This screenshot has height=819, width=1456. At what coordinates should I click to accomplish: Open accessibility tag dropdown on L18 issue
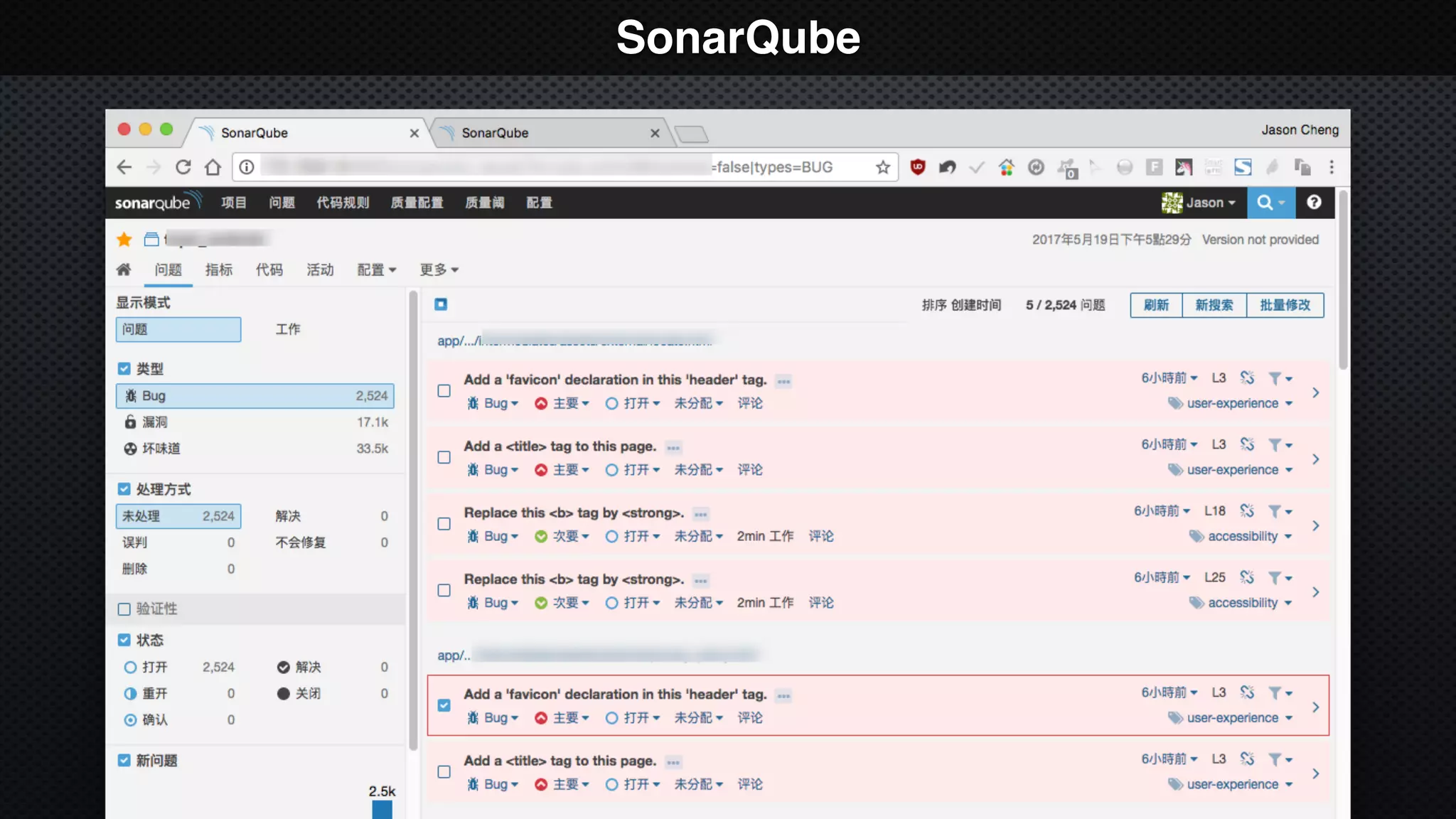tap(1241, 536)
